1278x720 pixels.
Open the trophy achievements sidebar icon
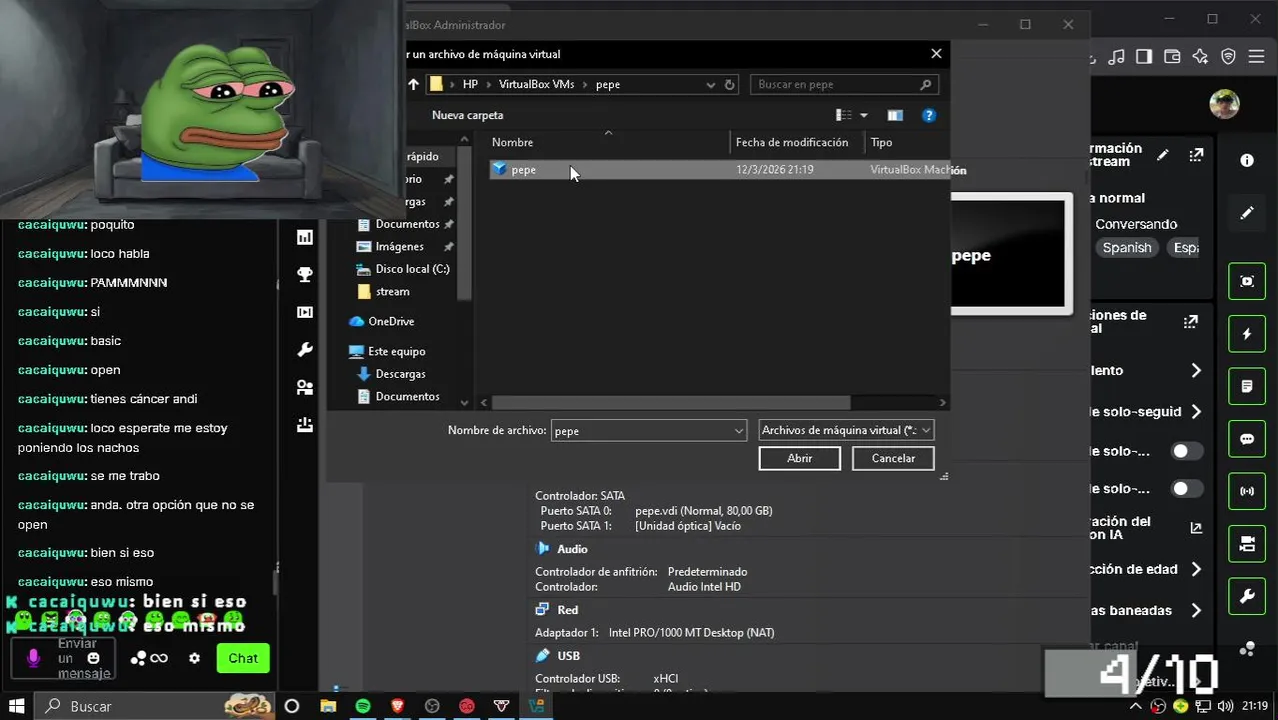(305, 274)
